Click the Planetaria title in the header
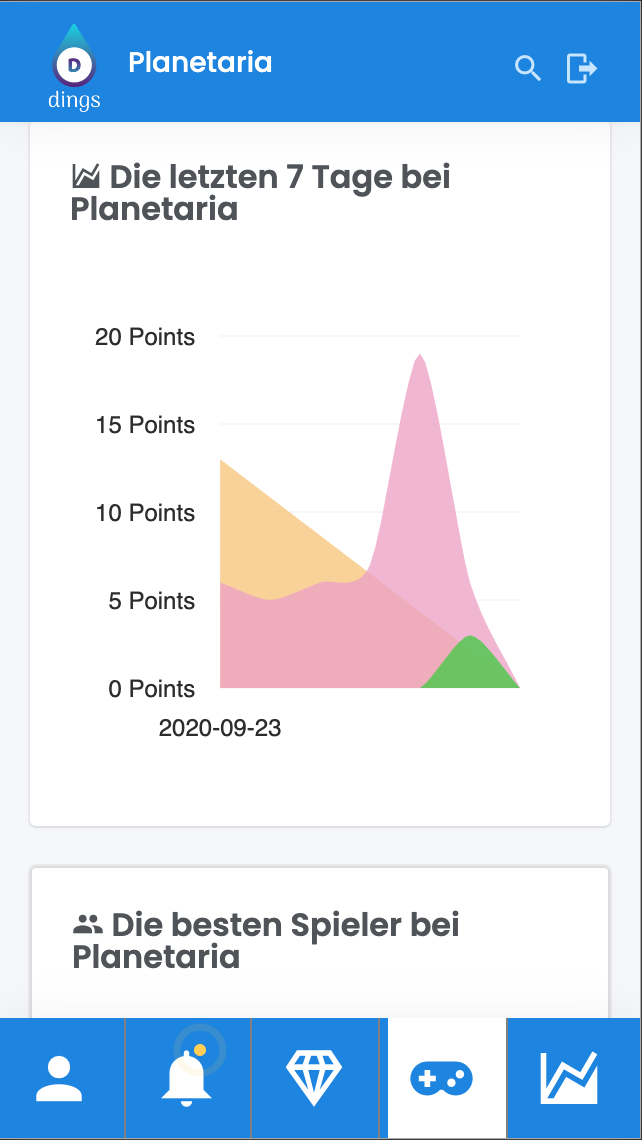Screen dimensions: 642x1140 (x=200, y=63)
